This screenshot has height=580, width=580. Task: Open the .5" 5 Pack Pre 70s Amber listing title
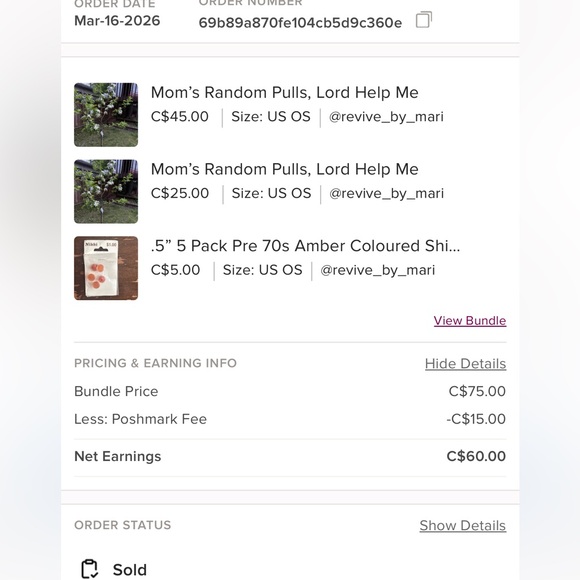click(305, 246)
